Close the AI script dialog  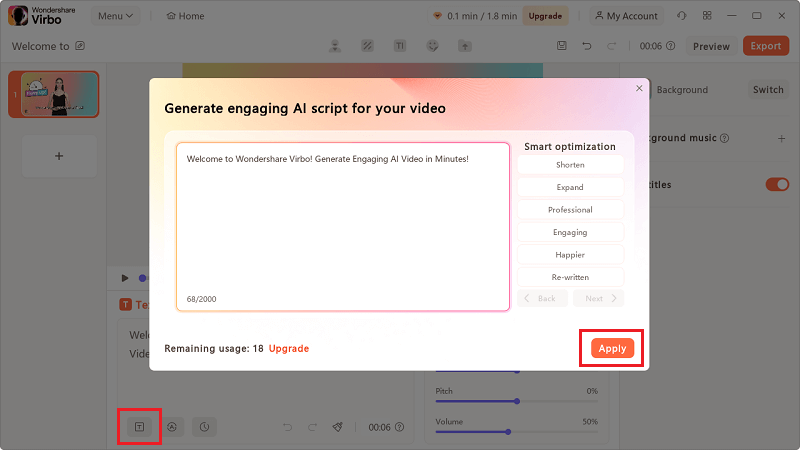click(639, 88)
